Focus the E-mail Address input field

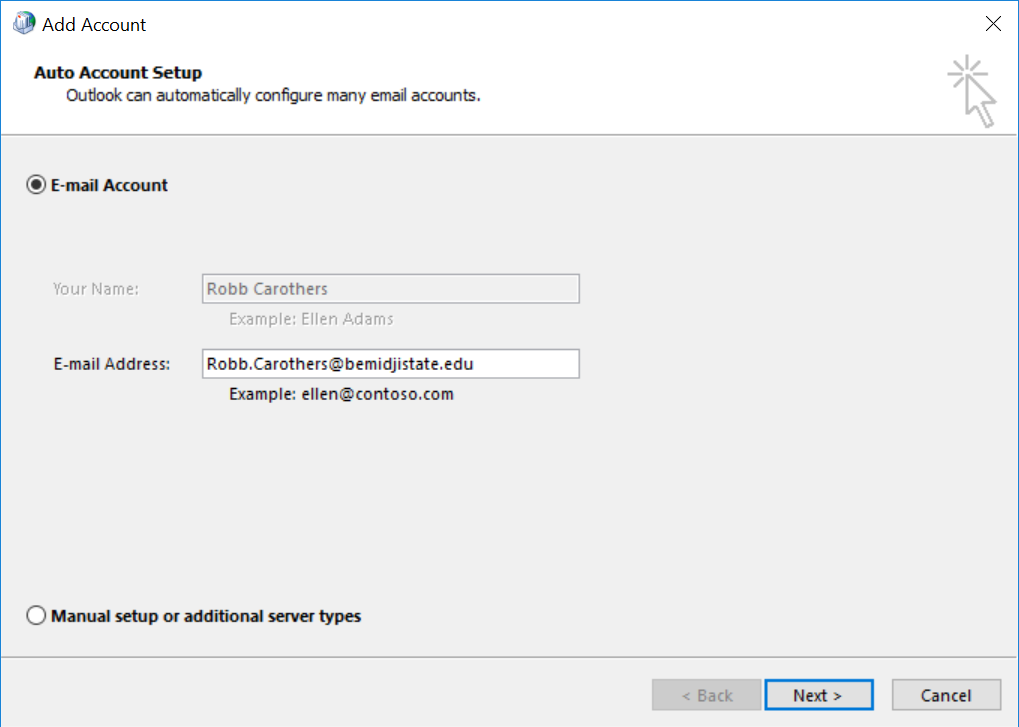(391, 364)
